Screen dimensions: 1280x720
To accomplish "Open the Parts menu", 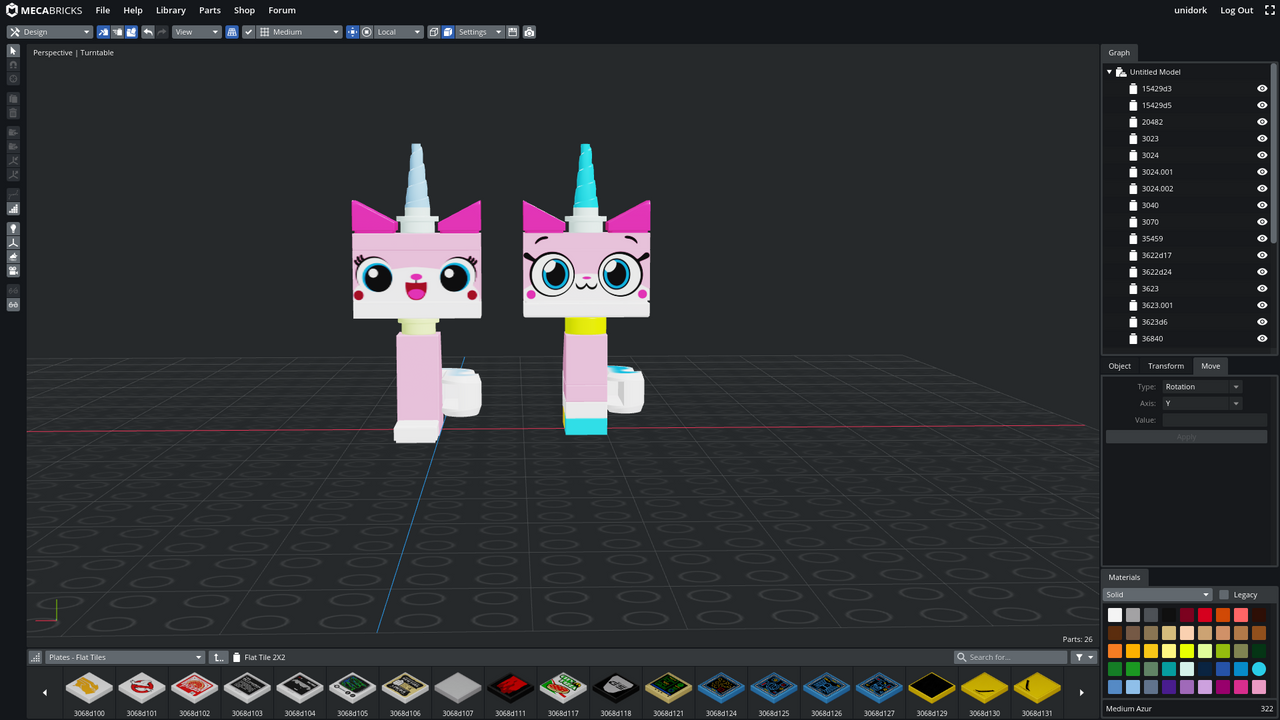I will [x=210, y=10].
